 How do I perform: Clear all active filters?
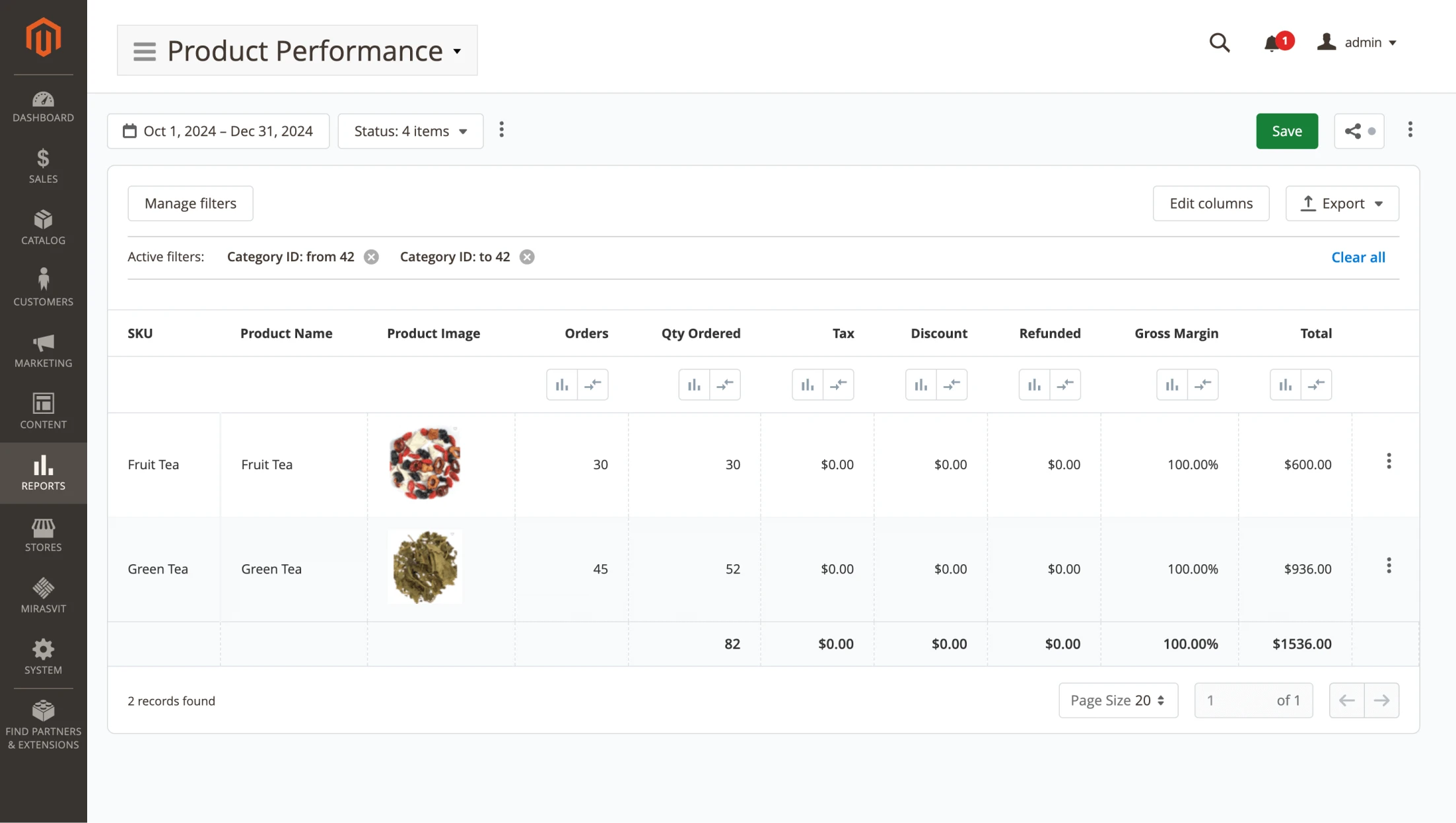(1358, 257)
